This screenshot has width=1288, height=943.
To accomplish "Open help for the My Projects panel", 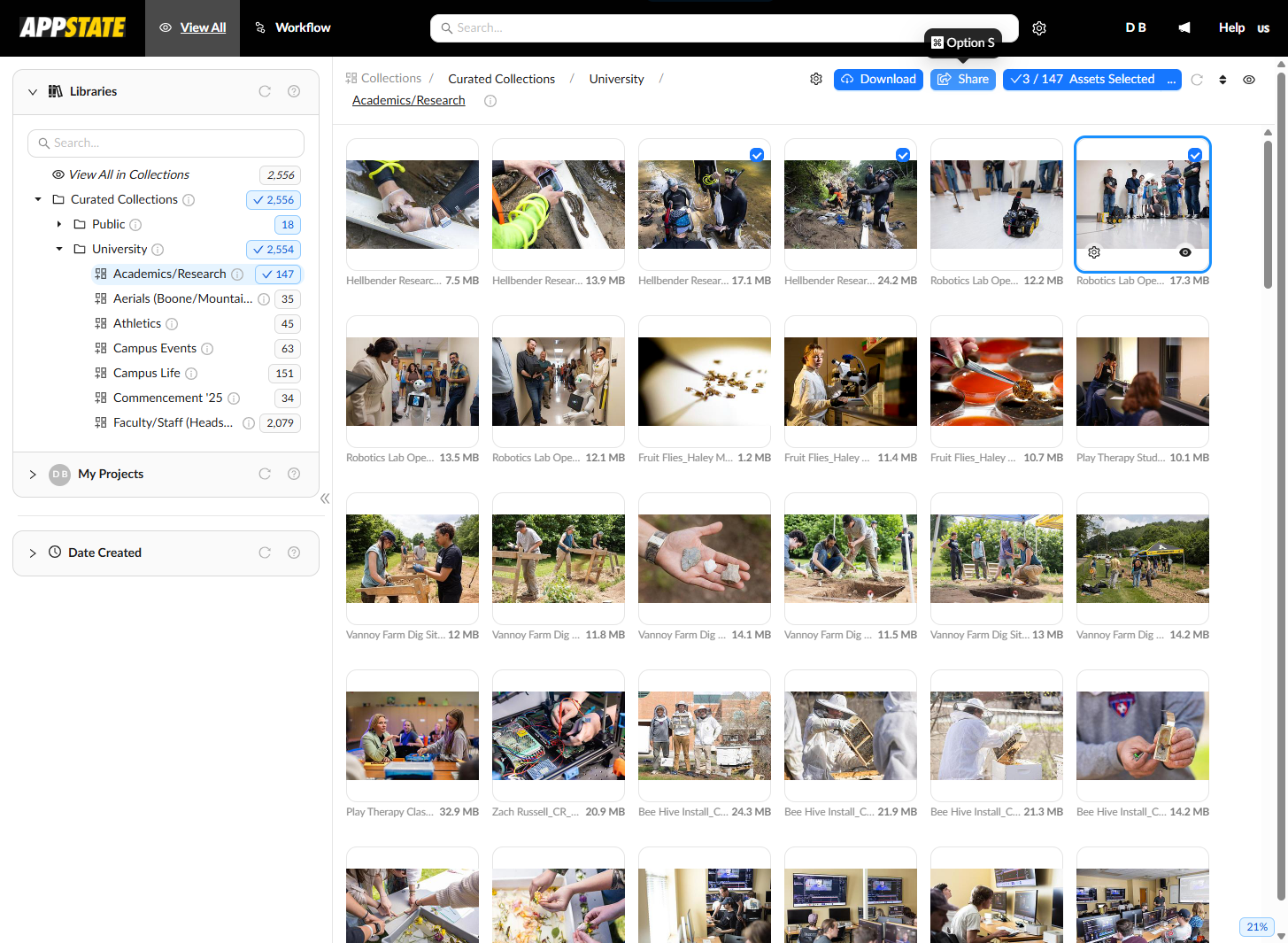I will pos(294,474).
